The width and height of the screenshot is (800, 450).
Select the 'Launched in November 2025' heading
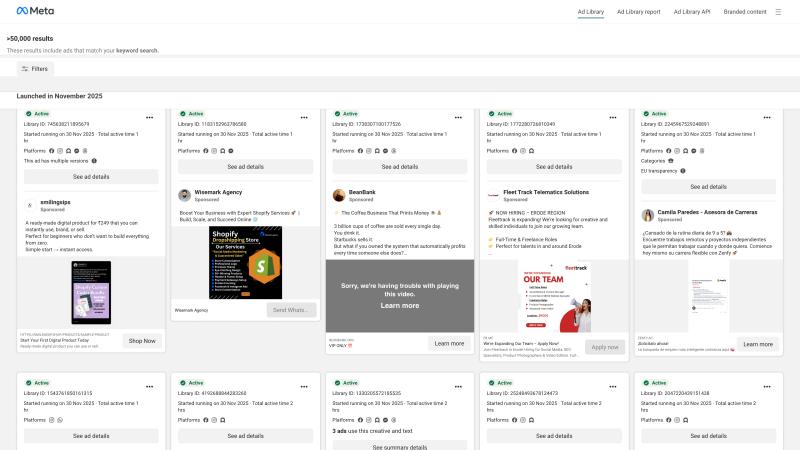[x=59, y=96]
